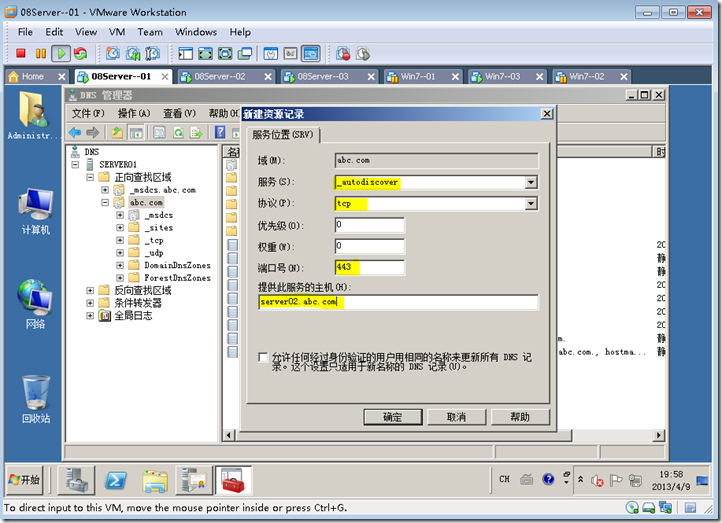This screenshot has height=523, width=722.
Task: Click the DNS manager back arrow
Action: pyautogui.click(x=75, y=133)
